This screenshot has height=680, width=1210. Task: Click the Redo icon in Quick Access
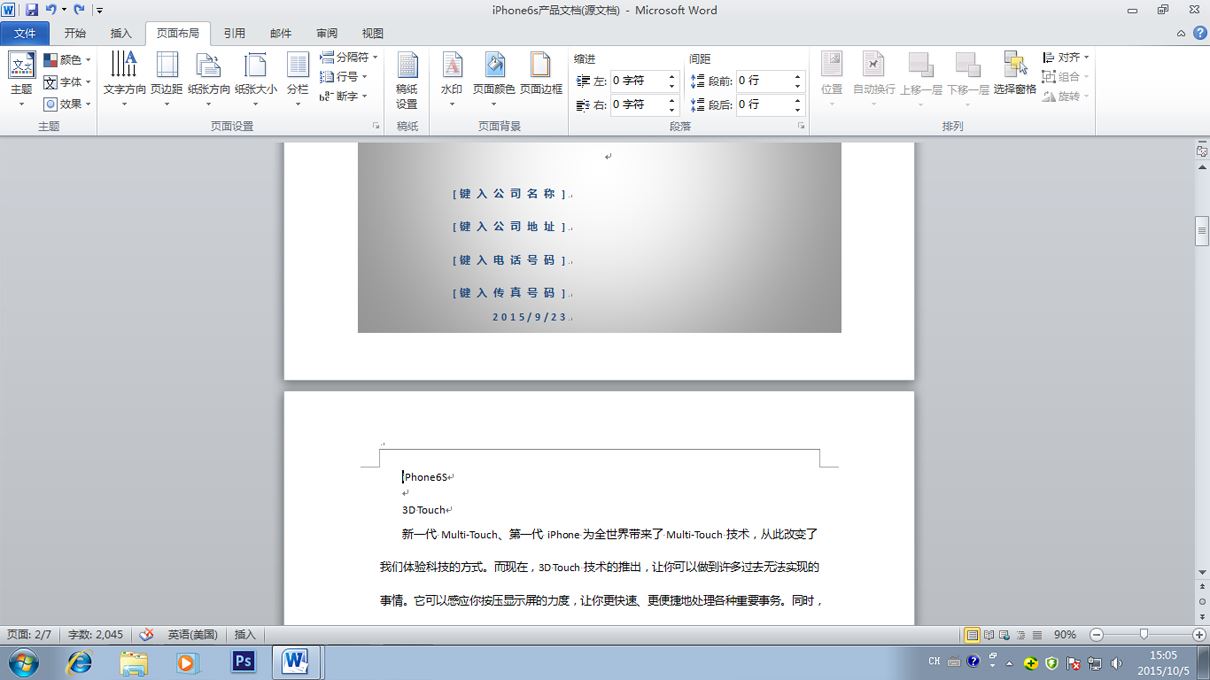[x=79, y=10]
